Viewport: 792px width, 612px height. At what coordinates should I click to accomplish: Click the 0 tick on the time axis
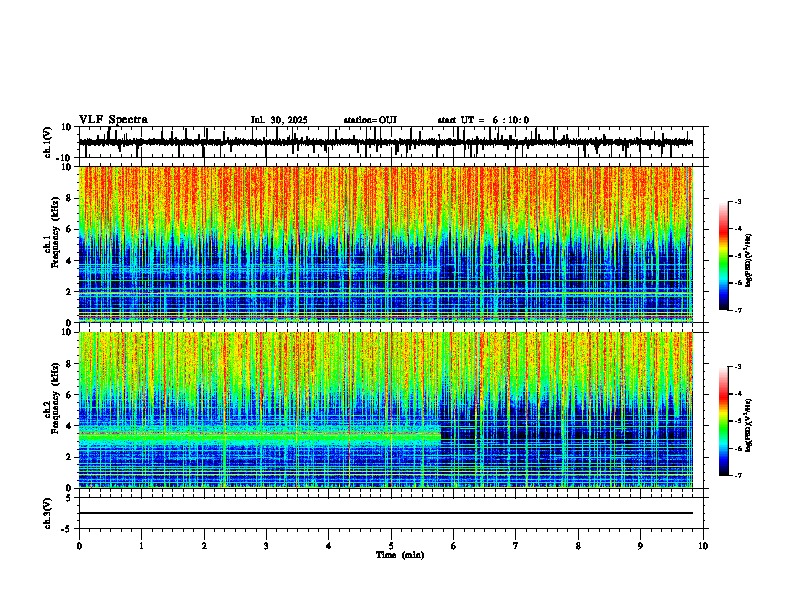[x=79, y=546]
